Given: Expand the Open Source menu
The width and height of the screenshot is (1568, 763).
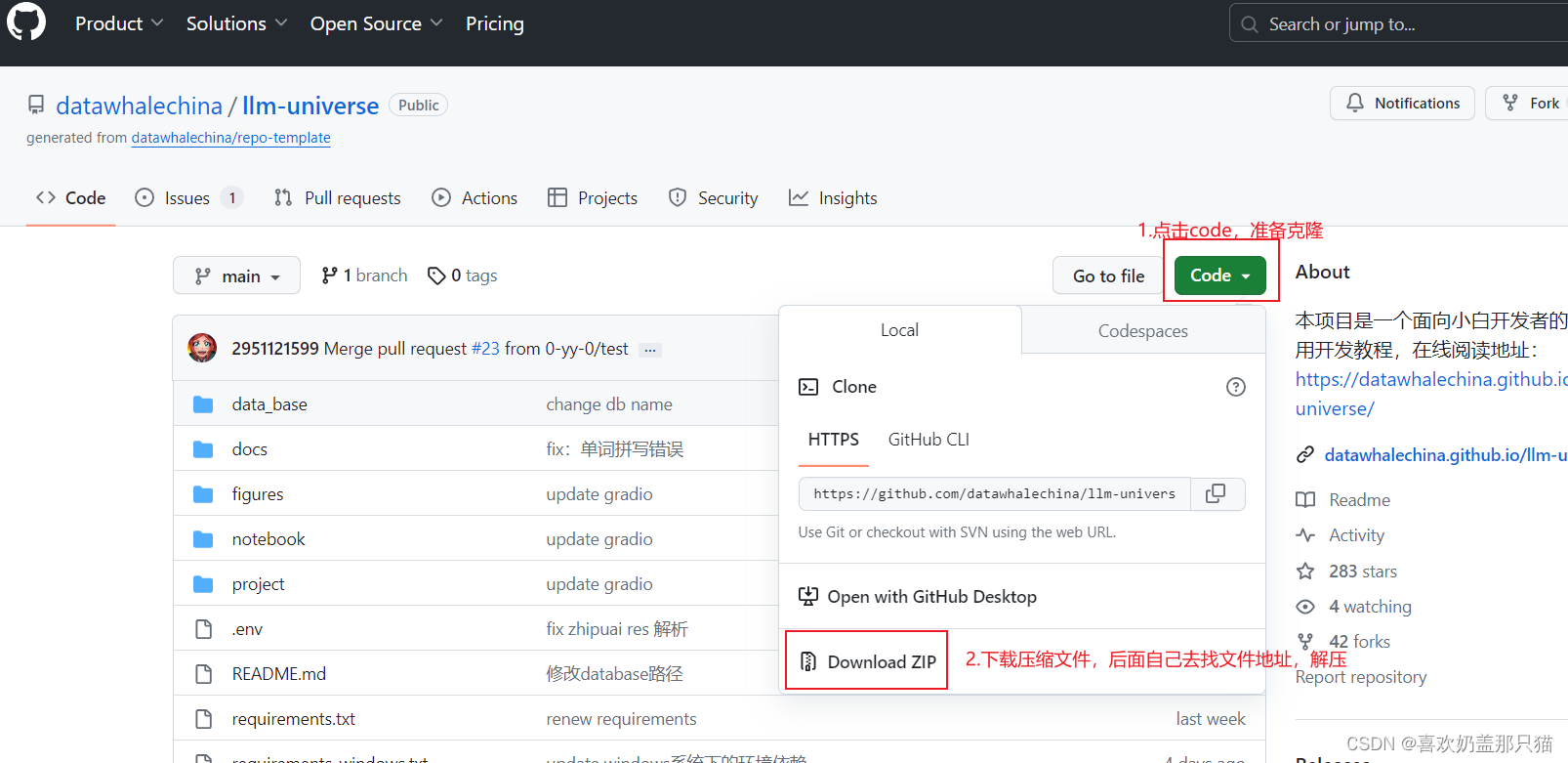Looking at the screenshot, I should click(x=376, y=23).
